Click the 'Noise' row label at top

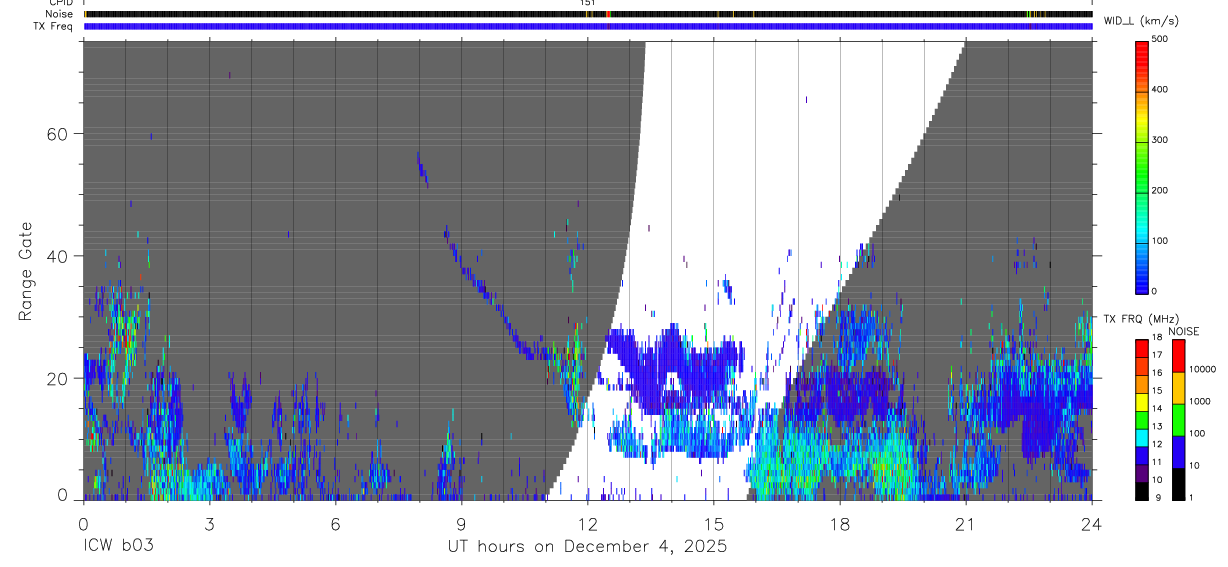[x=60, y=14]
